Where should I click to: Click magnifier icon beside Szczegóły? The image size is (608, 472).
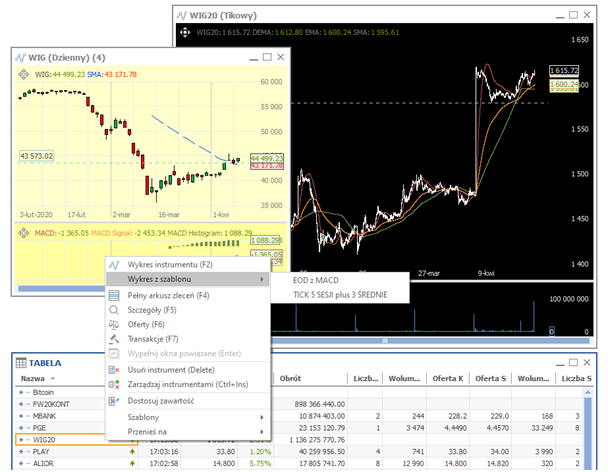[114, 310]
